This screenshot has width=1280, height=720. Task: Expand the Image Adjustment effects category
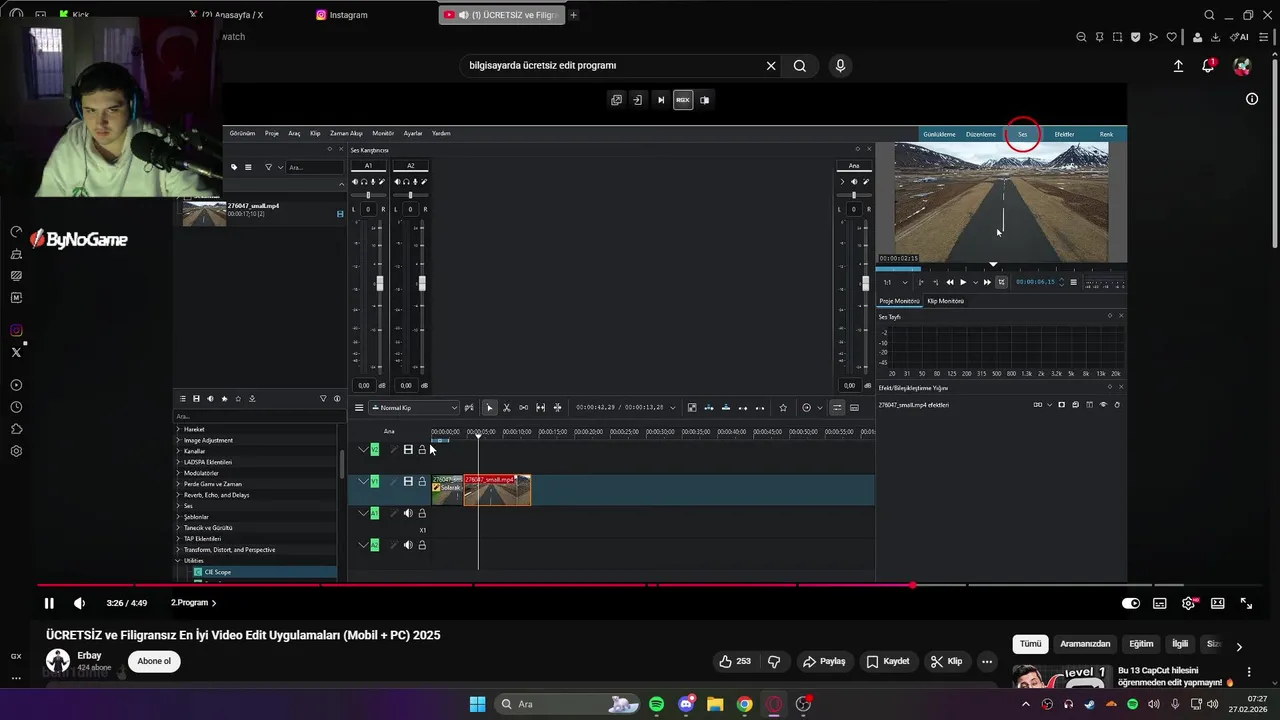point(208,440)
